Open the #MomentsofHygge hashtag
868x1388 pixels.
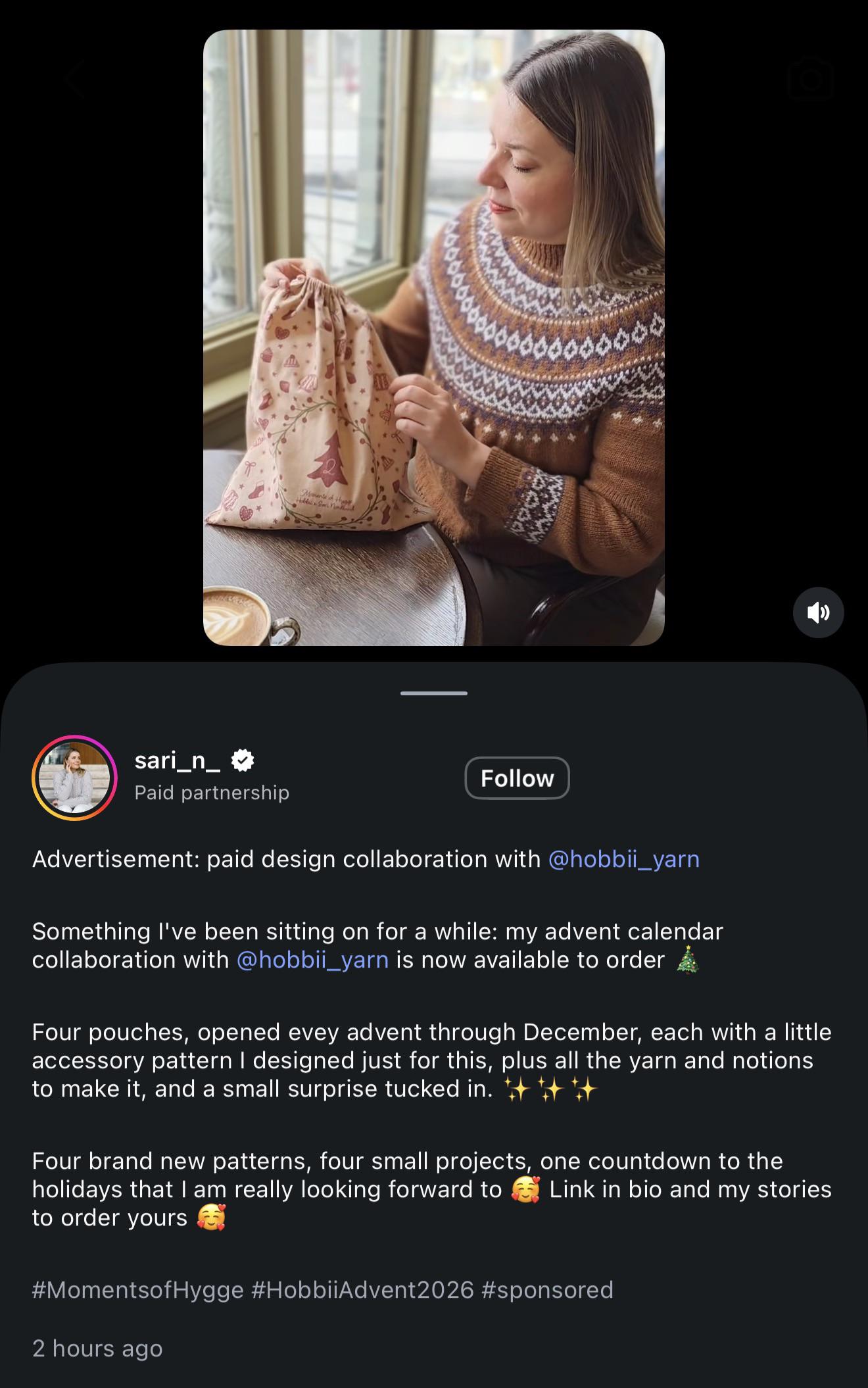(x=138, y=1289)
